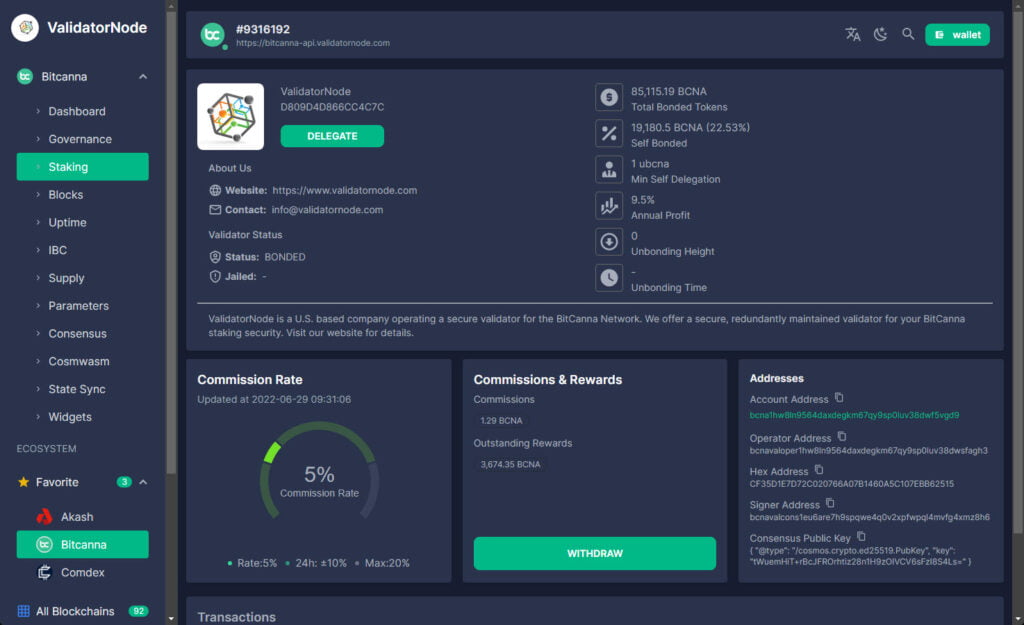Click the info@validatornode.com contact link
Screen dimensions: 1024x625
327,210
